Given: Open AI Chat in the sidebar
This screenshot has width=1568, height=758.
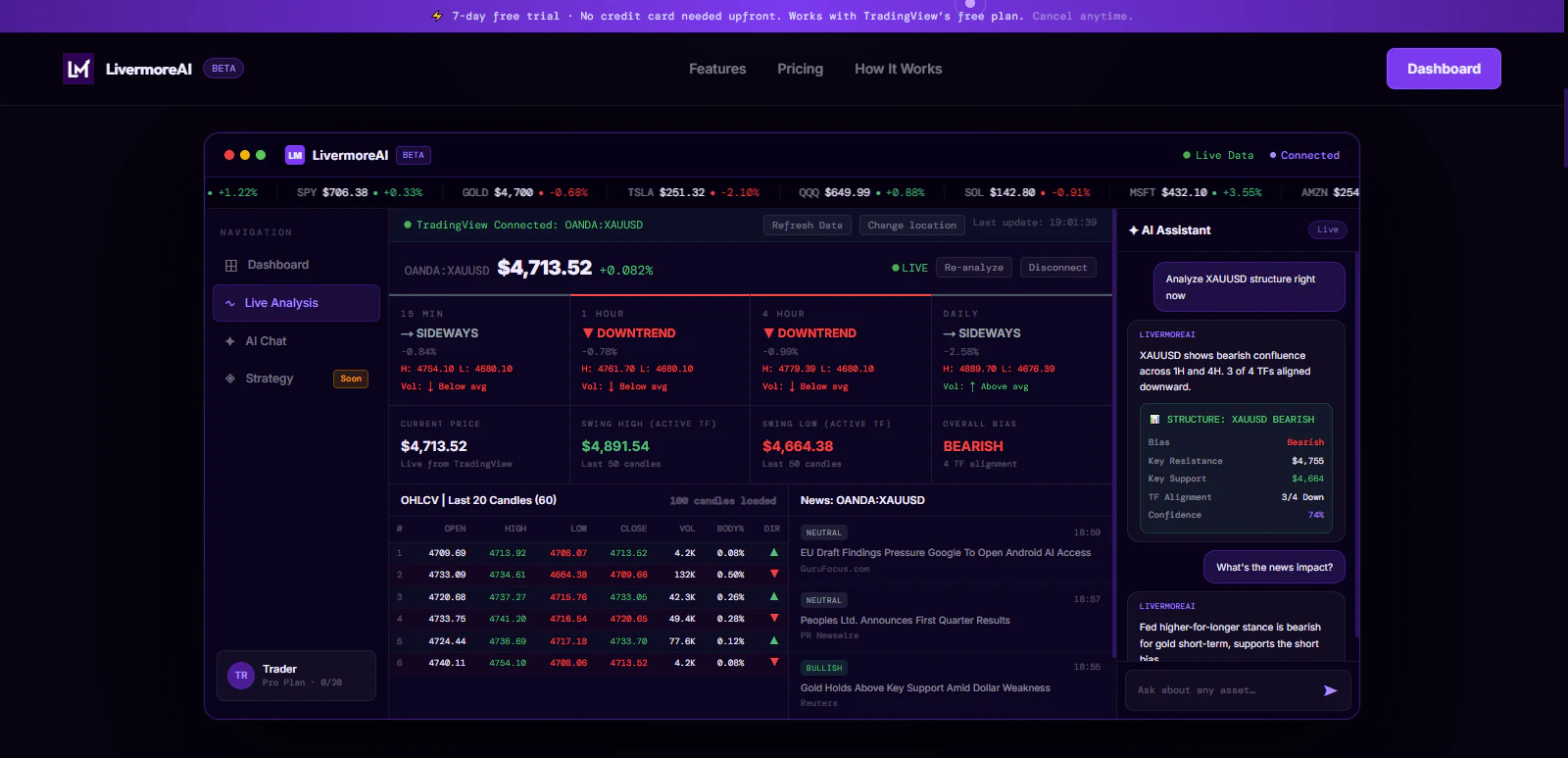Looking at the screenshot, I should [x=296, y=341].
